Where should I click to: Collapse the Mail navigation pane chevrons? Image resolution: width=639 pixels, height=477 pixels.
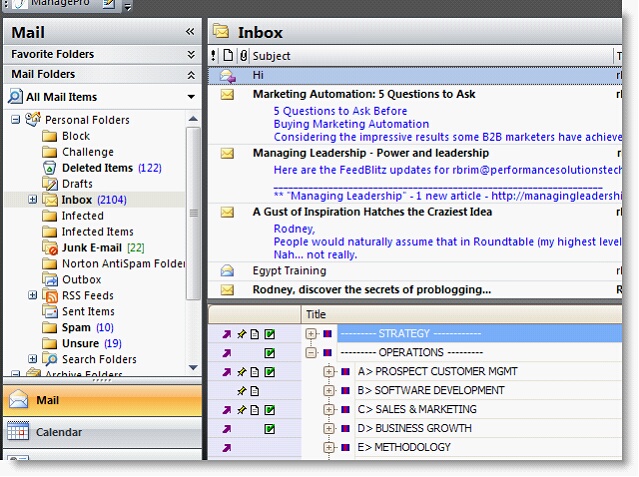click(x=190, y=31)
